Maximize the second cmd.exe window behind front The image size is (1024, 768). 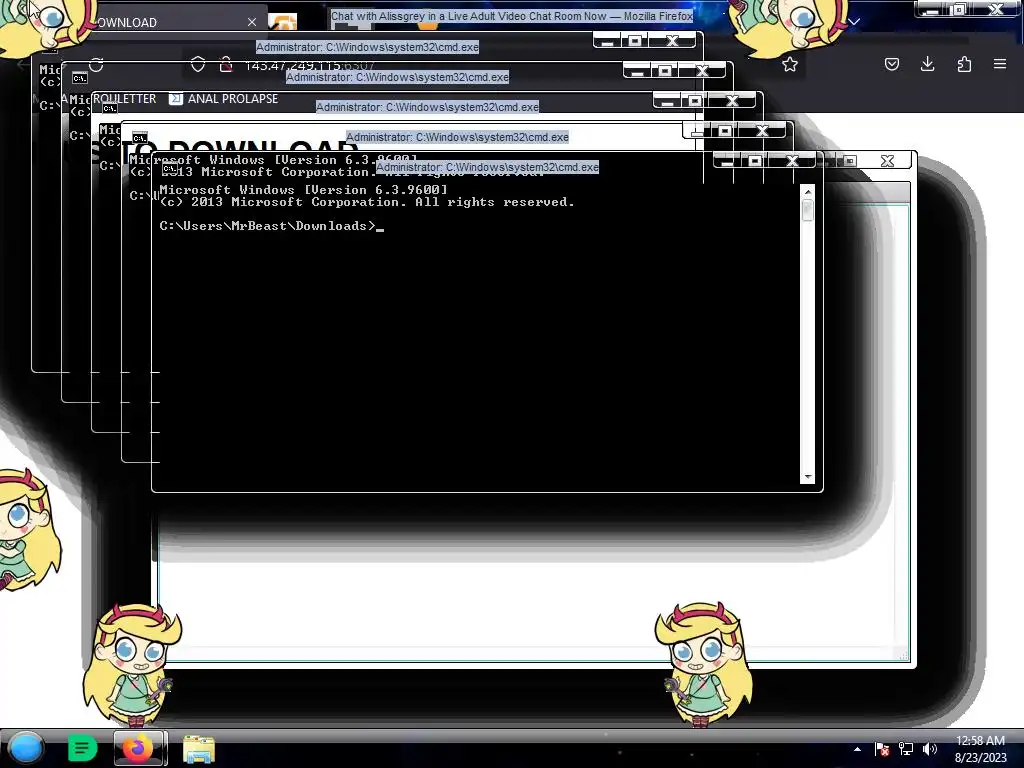pyautogui.click(x=725, y=131)
